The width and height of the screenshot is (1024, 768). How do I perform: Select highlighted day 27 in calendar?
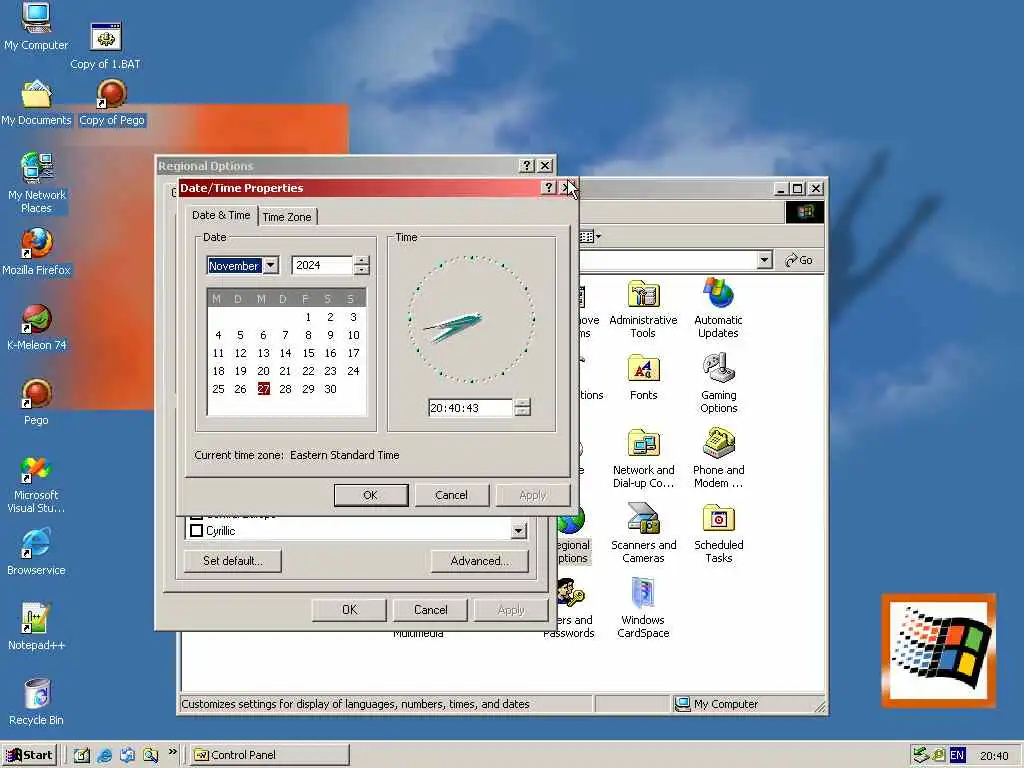[263, 389]
